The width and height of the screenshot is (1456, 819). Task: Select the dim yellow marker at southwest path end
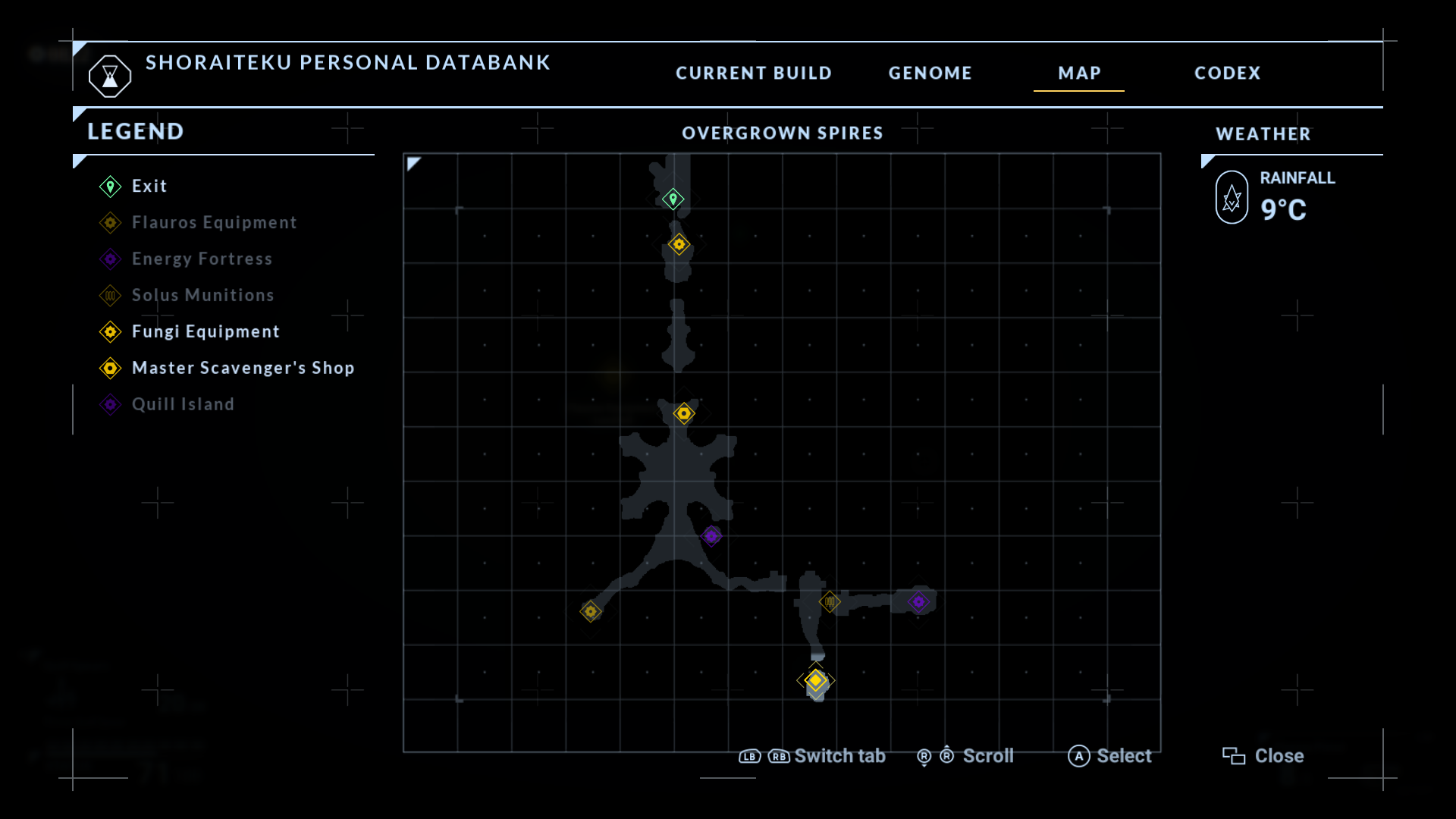click(x=591, y=611)
